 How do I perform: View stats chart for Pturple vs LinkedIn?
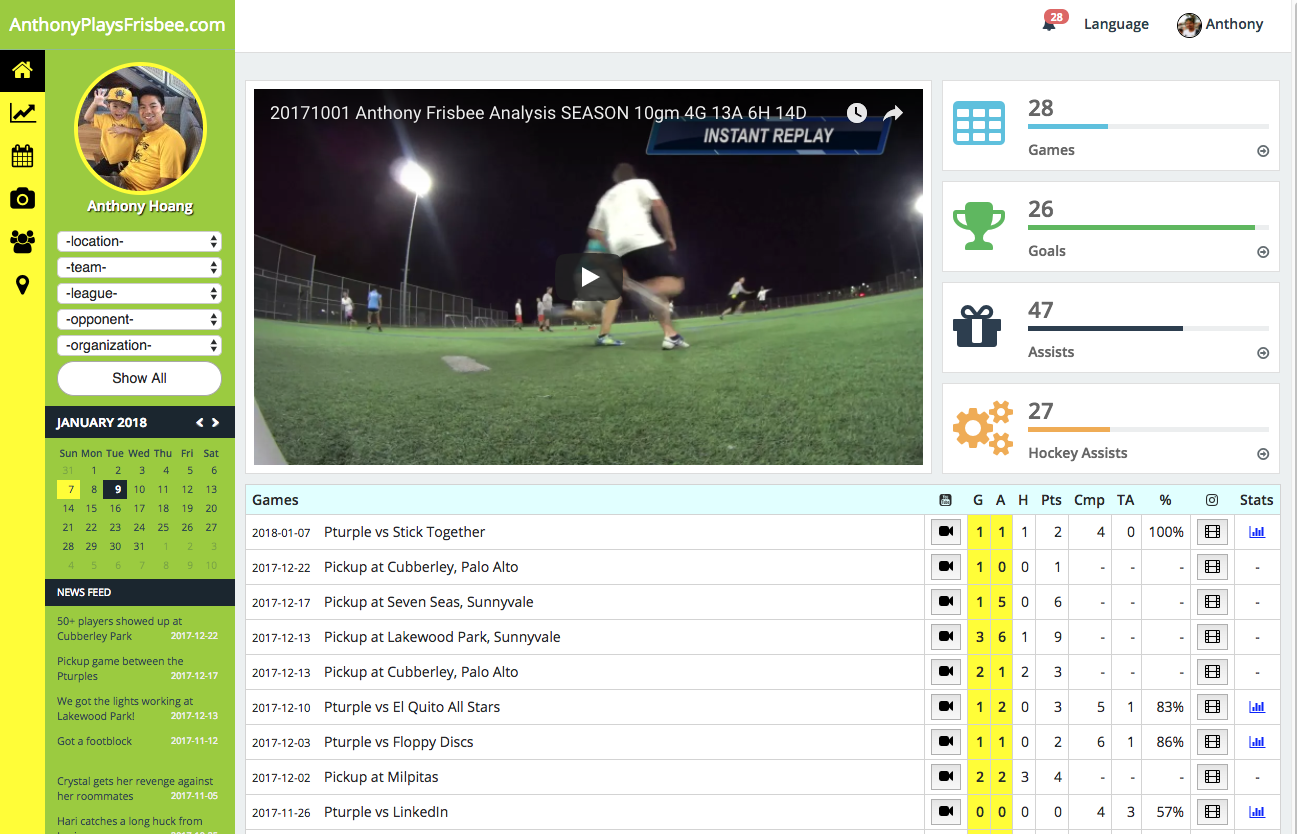[x=1257, y=812]
